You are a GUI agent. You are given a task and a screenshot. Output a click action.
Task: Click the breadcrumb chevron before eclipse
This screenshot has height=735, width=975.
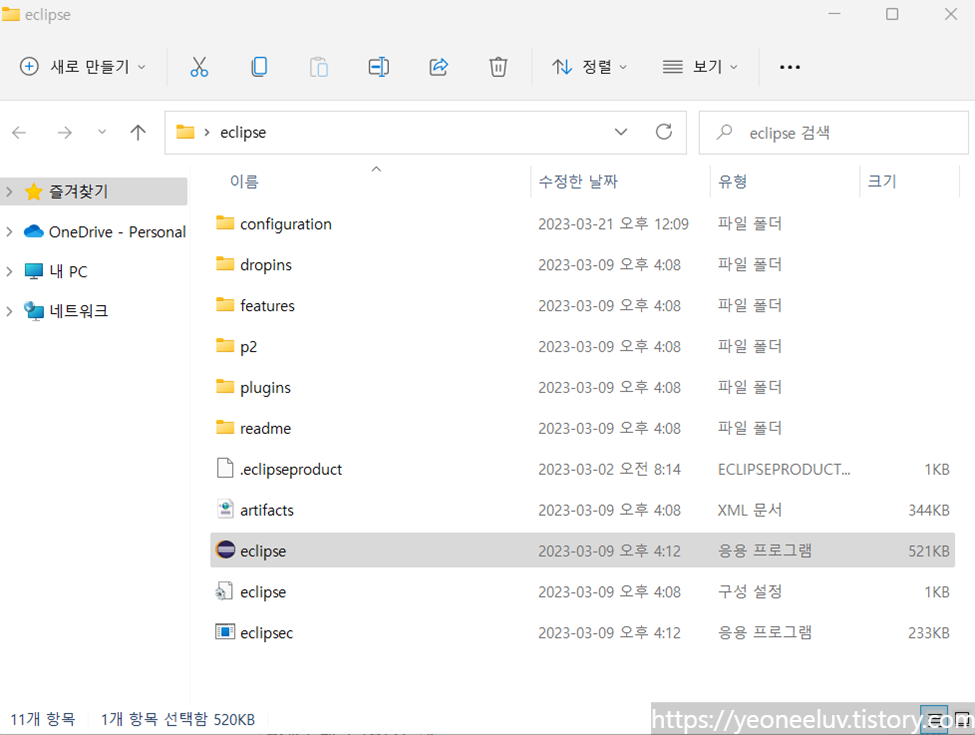pos(207,132)
